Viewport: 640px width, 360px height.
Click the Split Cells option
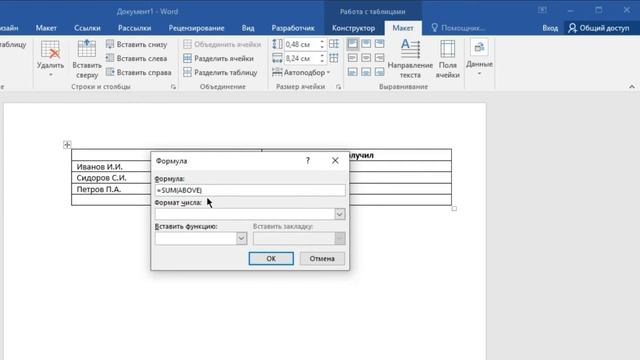pyautogui.click(x=218, y=58)
